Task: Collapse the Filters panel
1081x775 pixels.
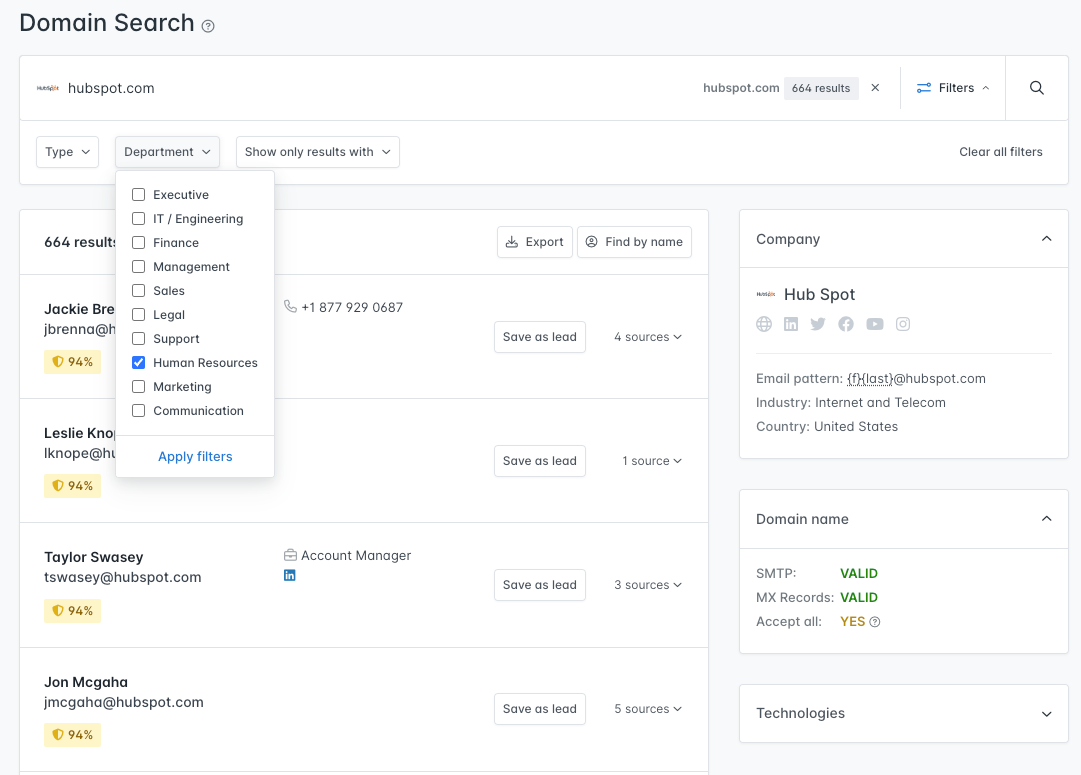Action: pyautogui.click(x=953, y=88)
